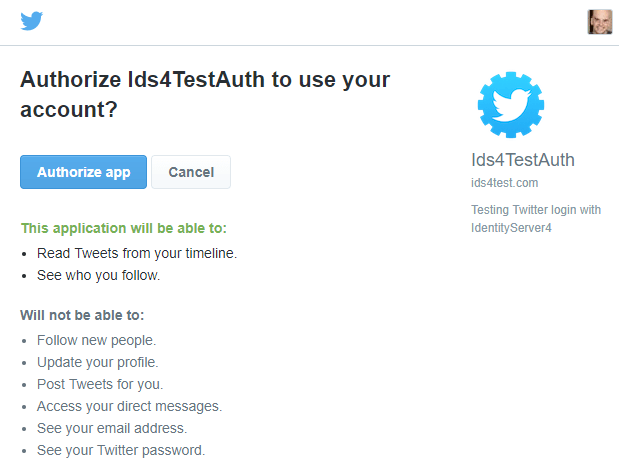619x463 pixels.
Task: Open the user profile avatar menu
Action: pos(600,22)
